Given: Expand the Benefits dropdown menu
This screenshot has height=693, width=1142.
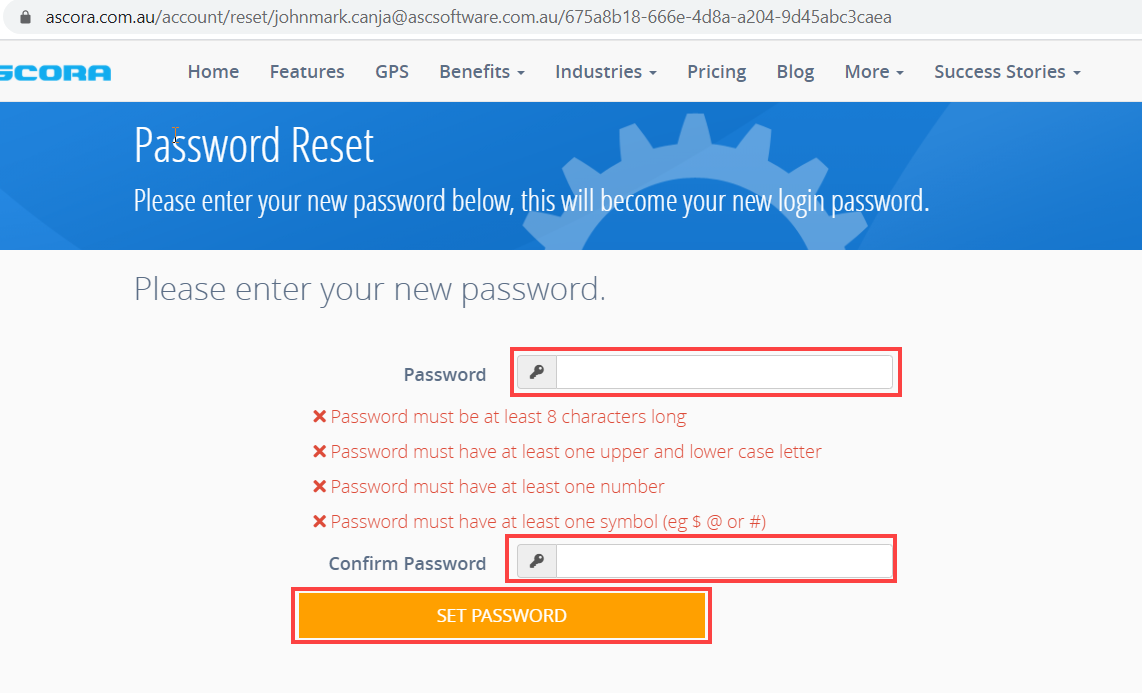Looking at the screenshot, I should [x=481, y=72].
